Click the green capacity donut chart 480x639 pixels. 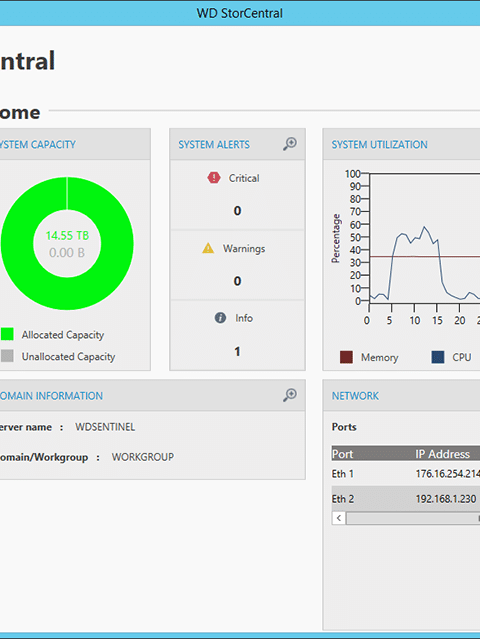67,243
